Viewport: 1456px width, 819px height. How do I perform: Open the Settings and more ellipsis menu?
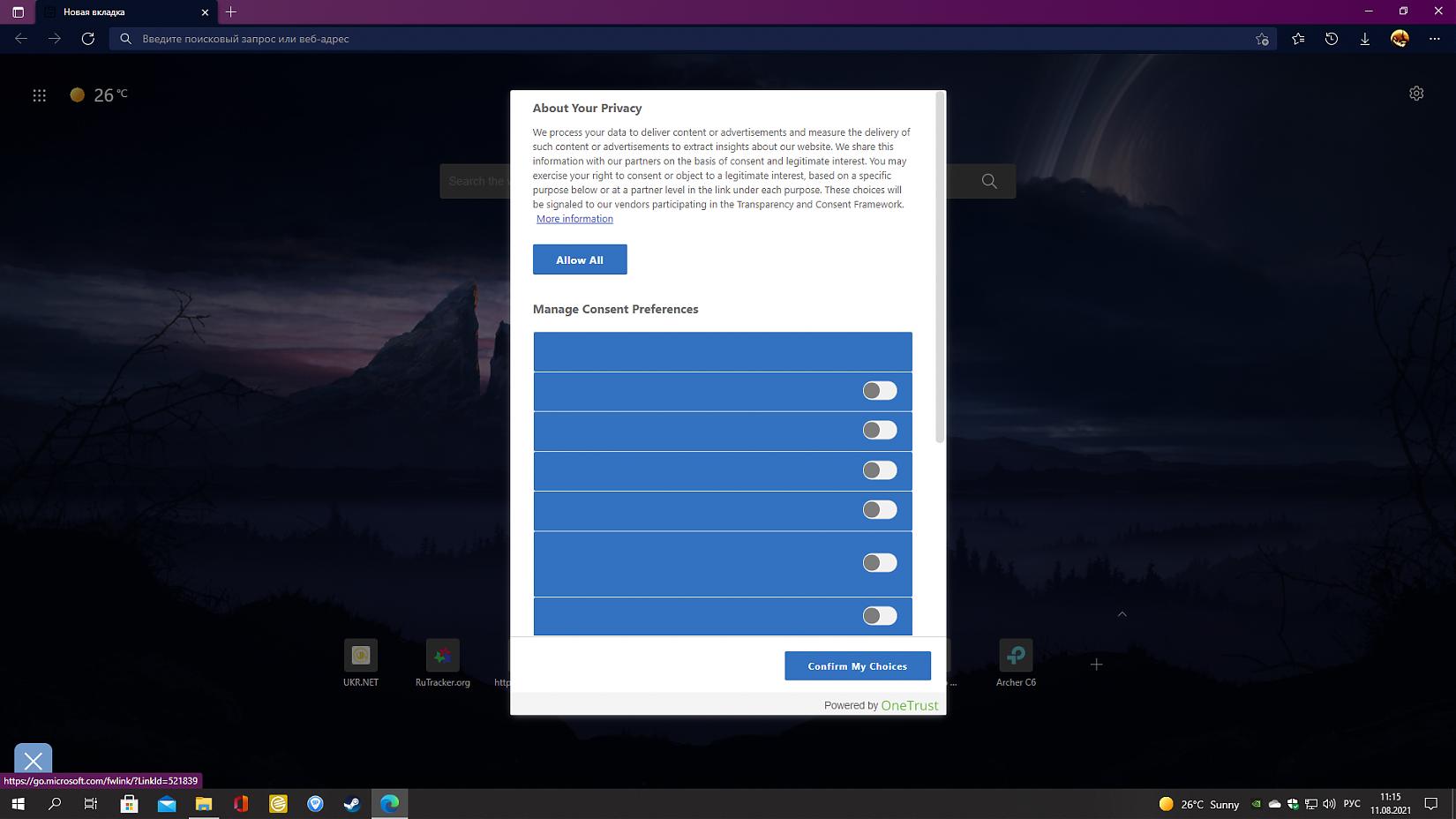tap(1434, 39)
